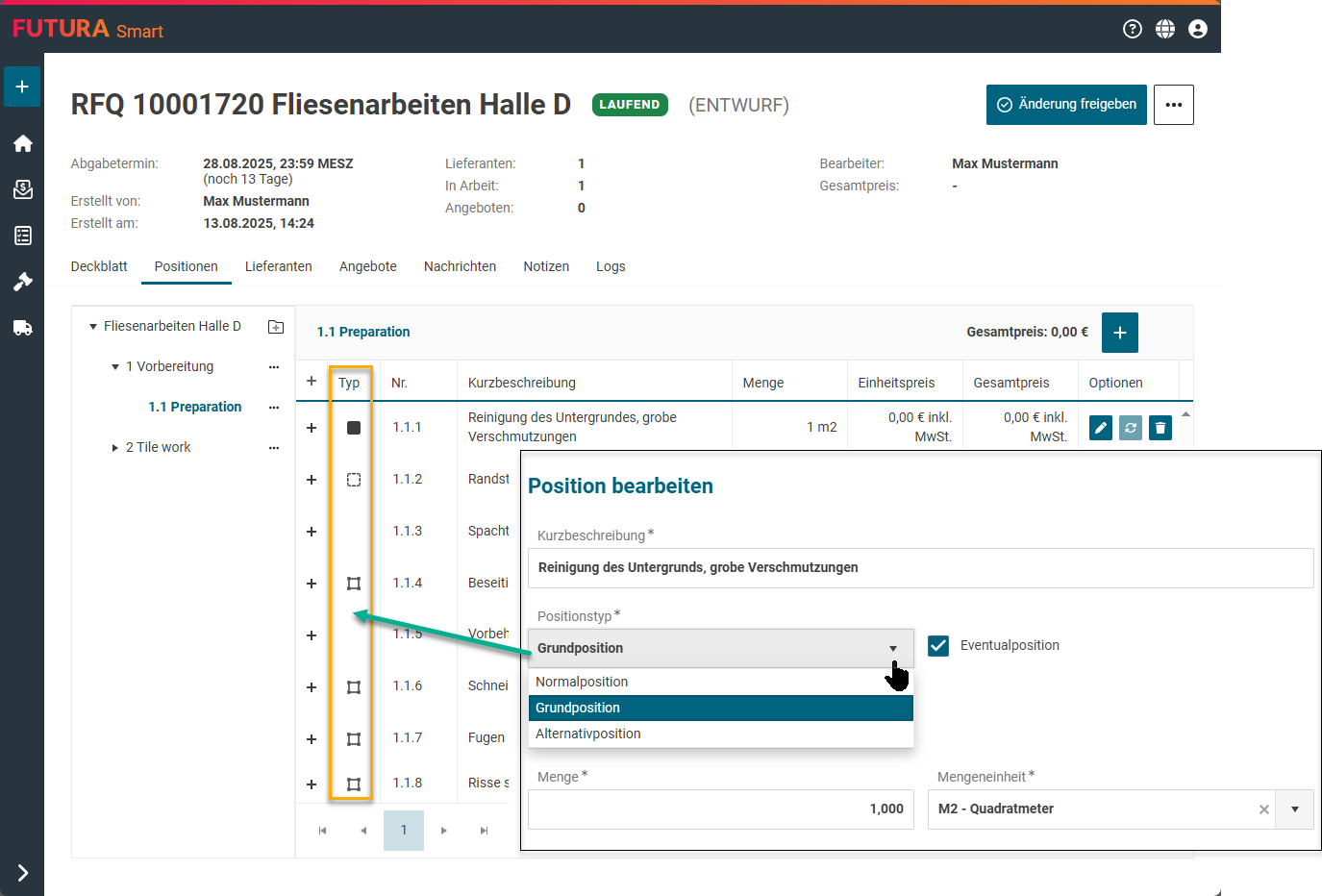Open the user account profile icon
Viewport: 1322px width, 896px height.
[1198, 29]
